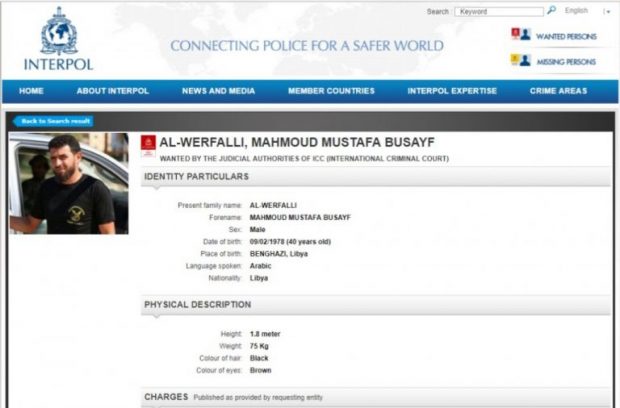620x408 pixels.
Task: Follow the Wanted Persons link text
Action: [566, 36]
